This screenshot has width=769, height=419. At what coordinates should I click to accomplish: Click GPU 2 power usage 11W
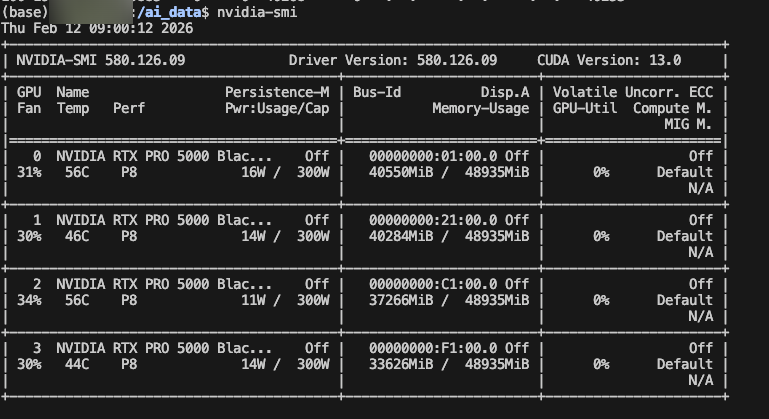click(253, 300)
